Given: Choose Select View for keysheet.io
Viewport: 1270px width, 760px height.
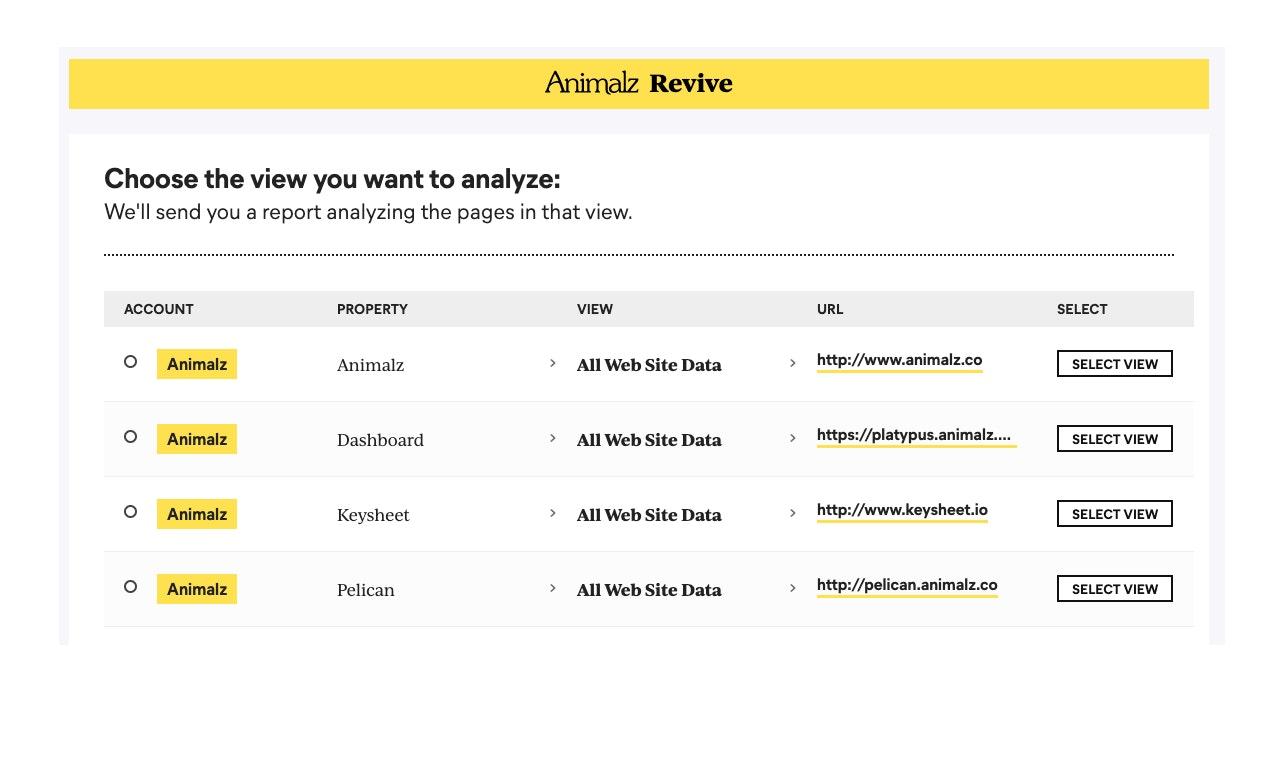Looking at the screenshot, I should (1114, 514).
